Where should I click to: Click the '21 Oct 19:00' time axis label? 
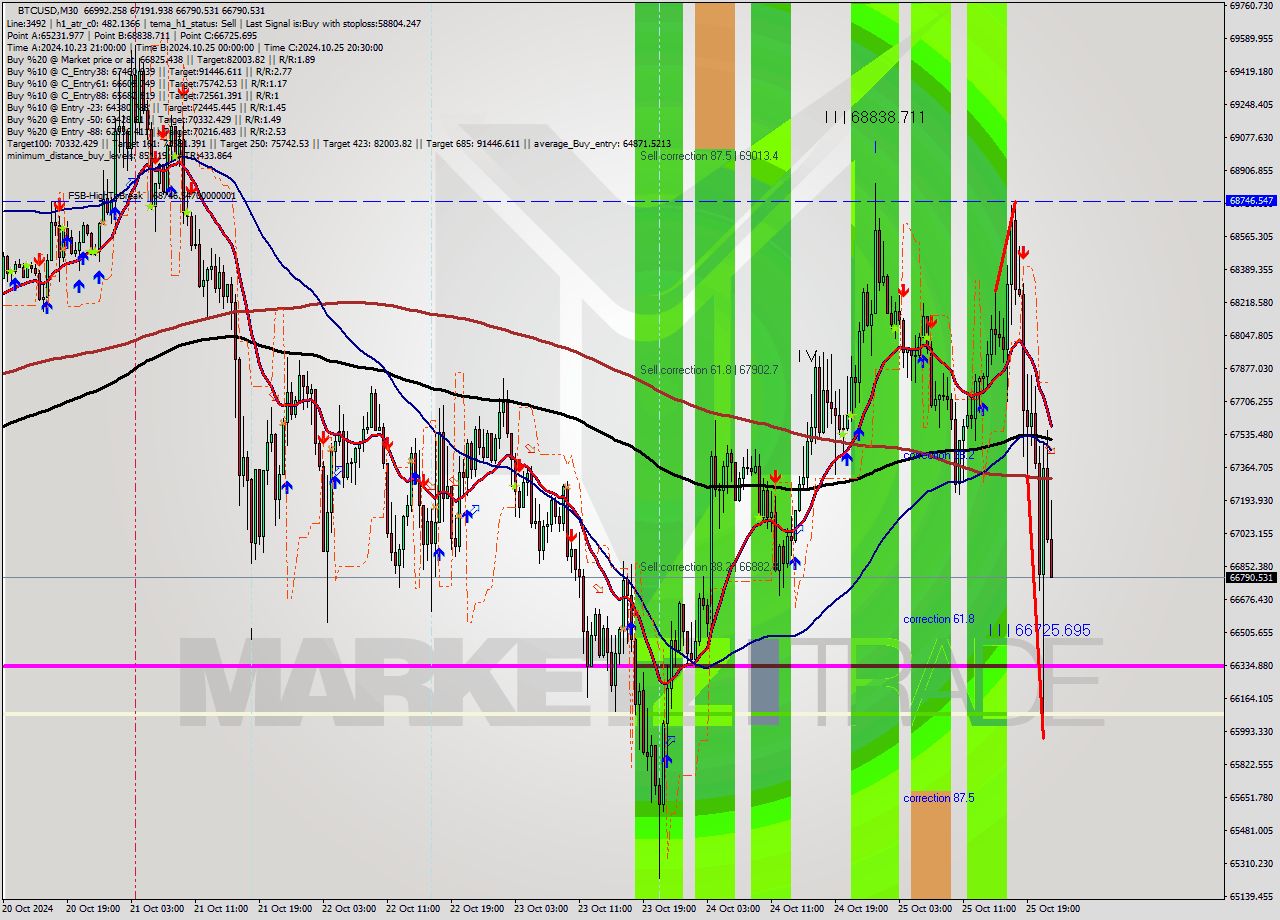coord(285,909)
